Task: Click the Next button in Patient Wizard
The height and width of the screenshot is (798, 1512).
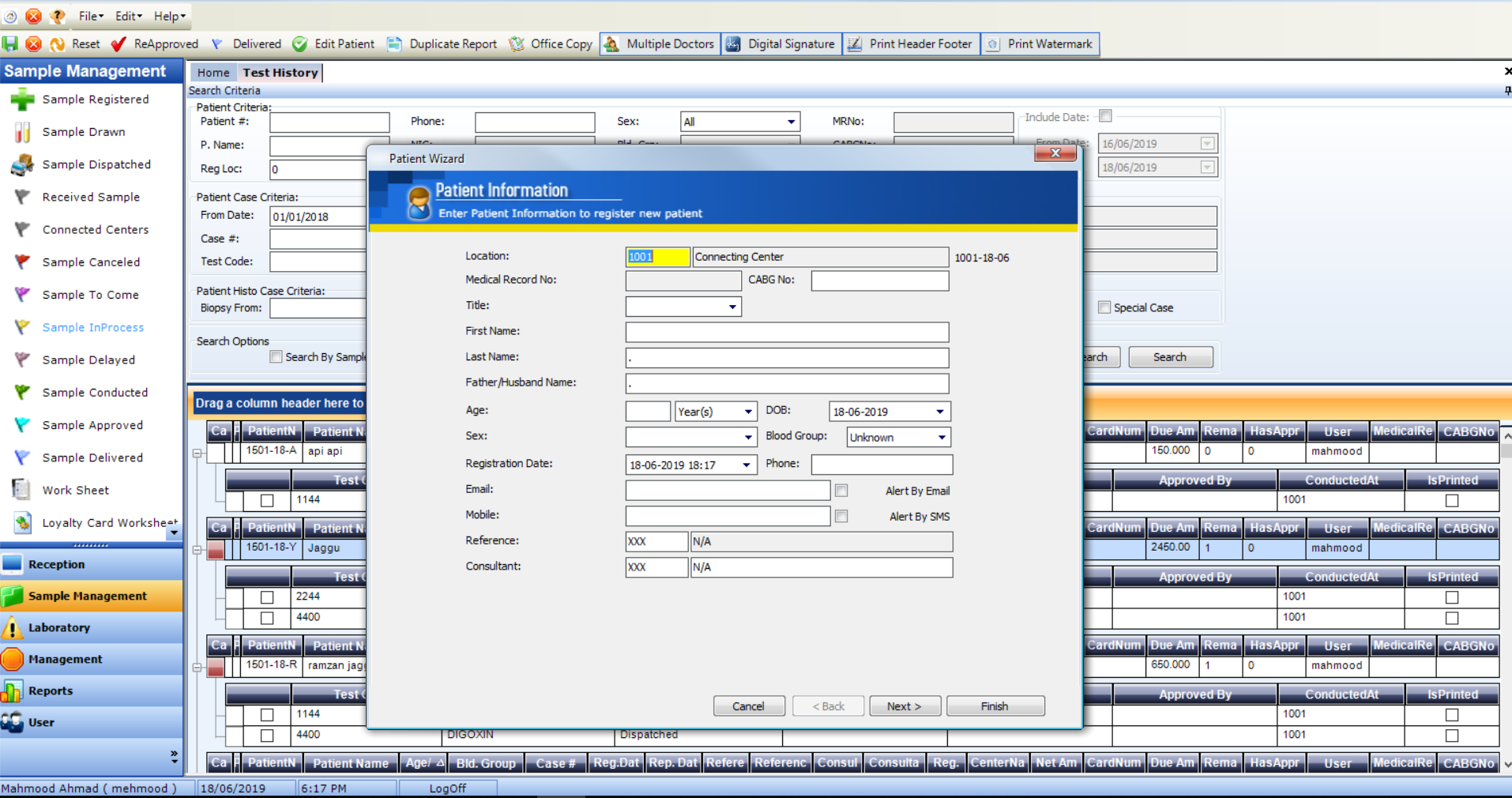Action: coord(905,706)
